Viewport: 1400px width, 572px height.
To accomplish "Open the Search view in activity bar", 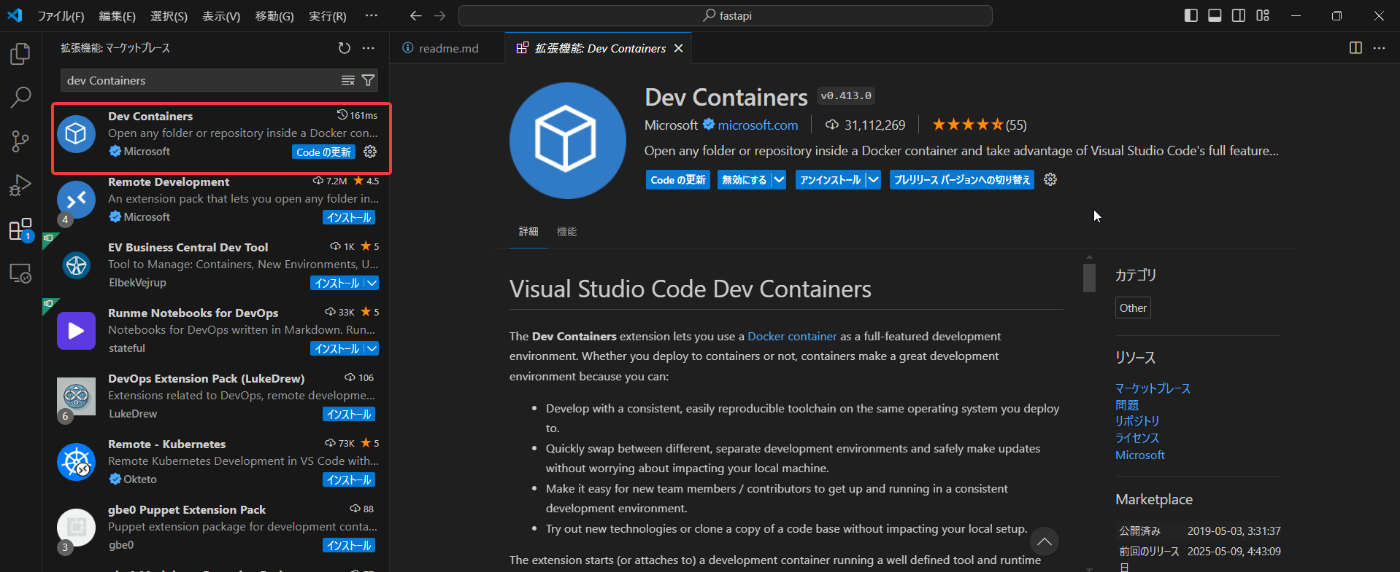I will (20, 98).
